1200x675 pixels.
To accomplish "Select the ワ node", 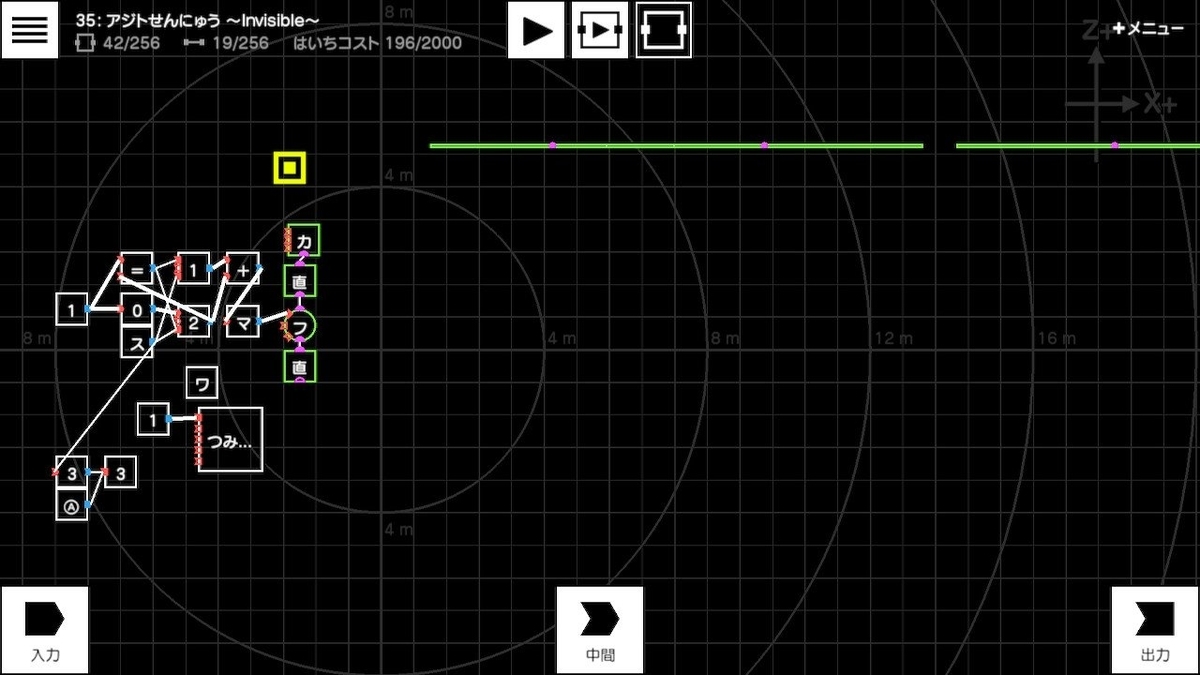I will pyautogui.click(x=202, y=383).
